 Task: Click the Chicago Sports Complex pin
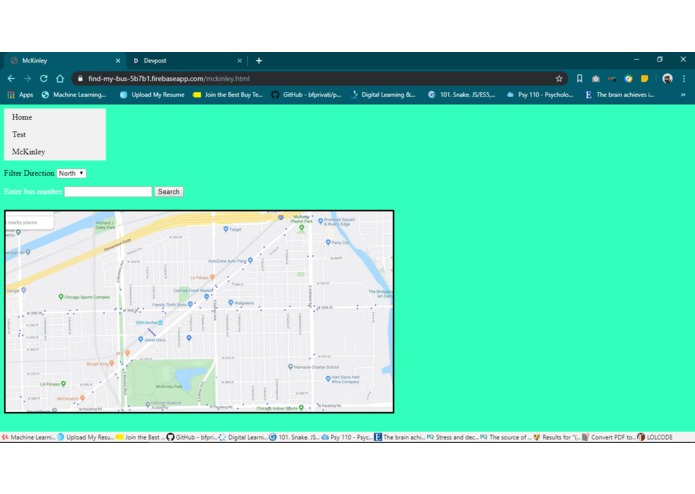[61, 296]
